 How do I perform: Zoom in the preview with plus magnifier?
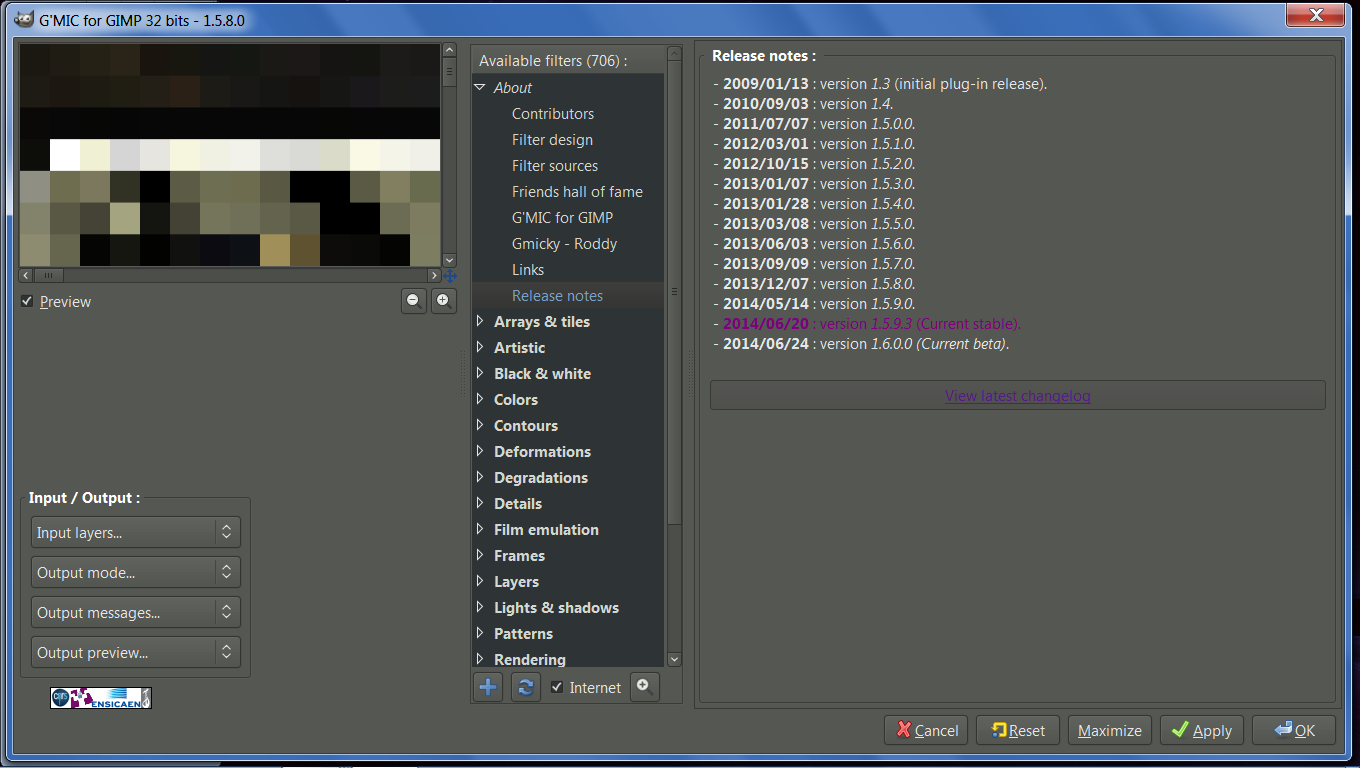pyautogui.click(x=443, y=301)
